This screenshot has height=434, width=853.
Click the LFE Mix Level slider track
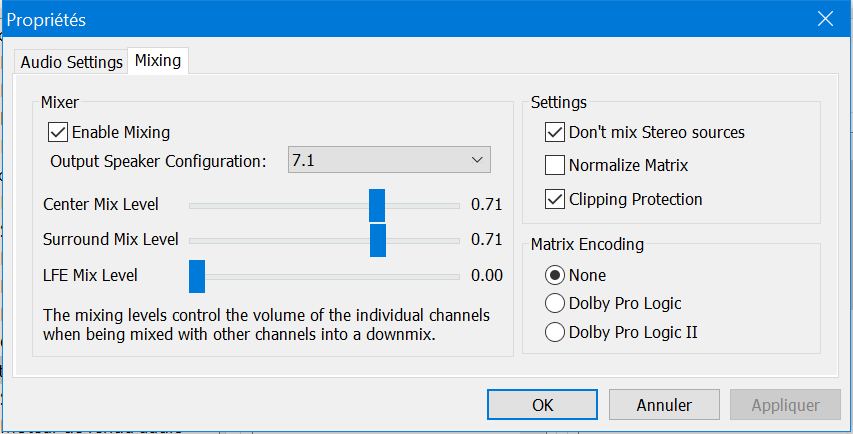[330, 276]
